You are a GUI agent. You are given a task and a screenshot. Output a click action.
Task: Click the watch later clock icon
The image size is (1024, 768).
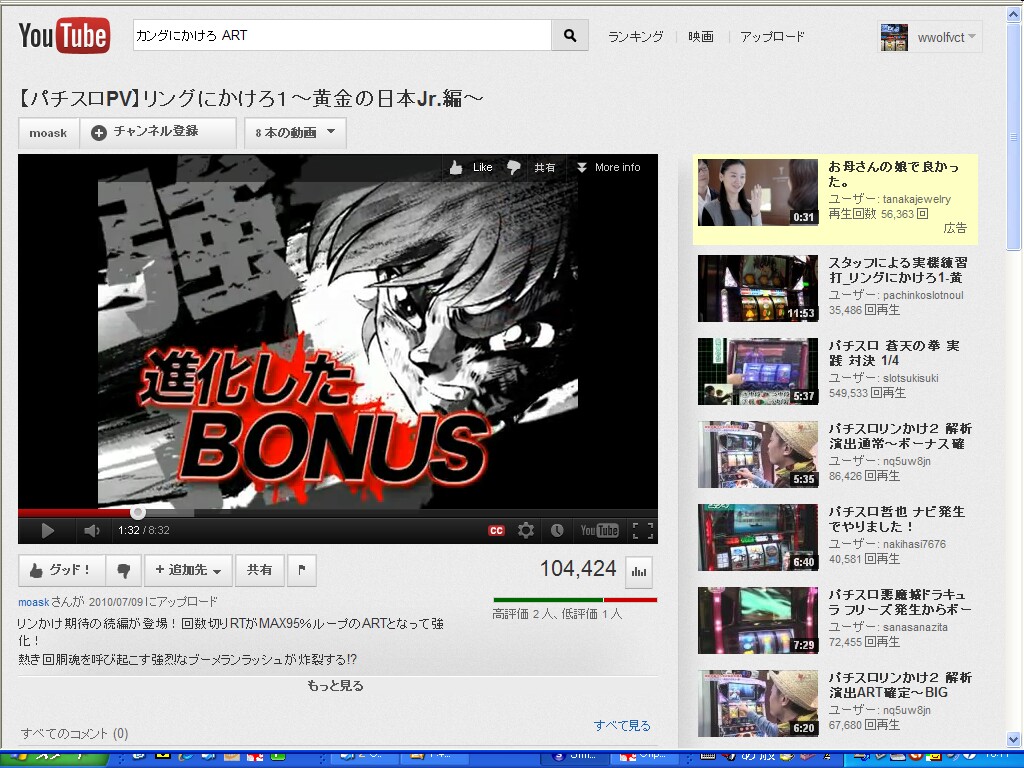556,530
